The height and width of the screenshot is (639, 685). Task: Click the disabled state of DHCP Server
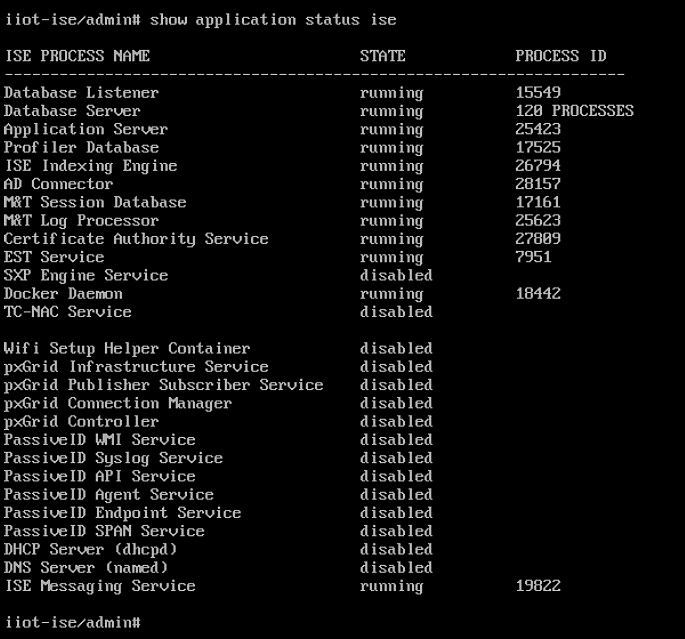396,550
